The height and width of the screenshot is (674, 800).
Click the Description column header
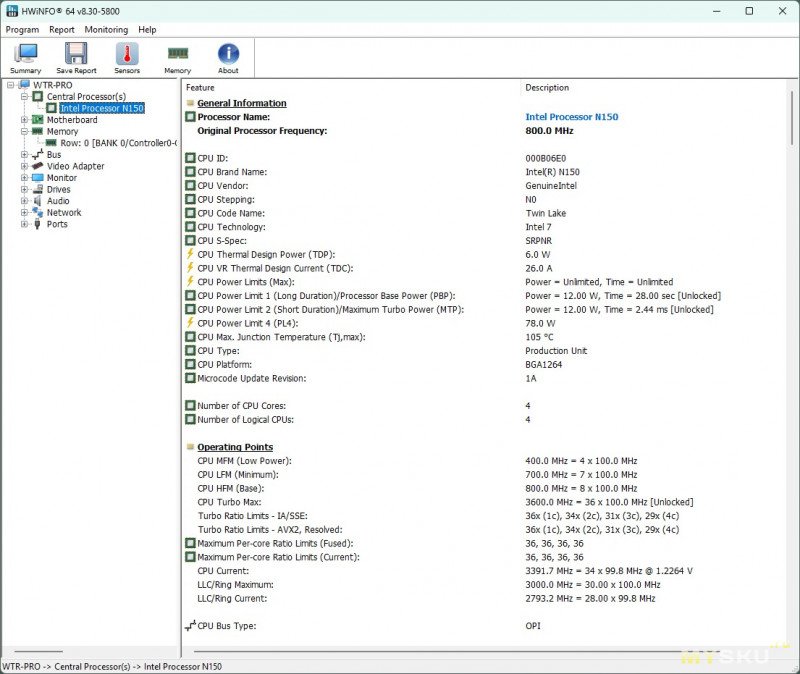(547, 88)
